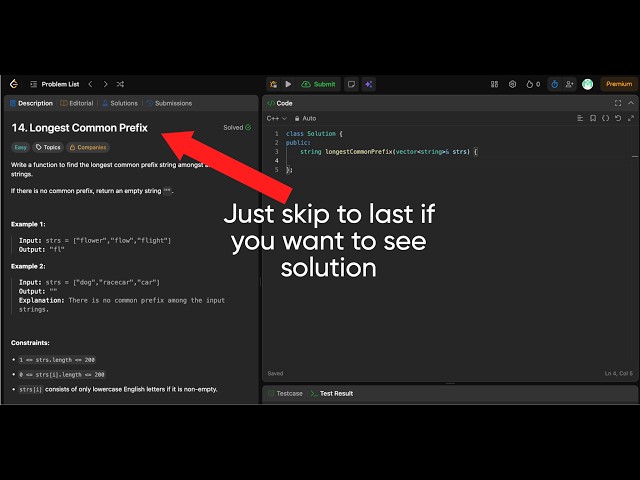Click the Example 1 Input strs line
The height and width of the screenshot is (480, 640).
(x=95, y=240)
